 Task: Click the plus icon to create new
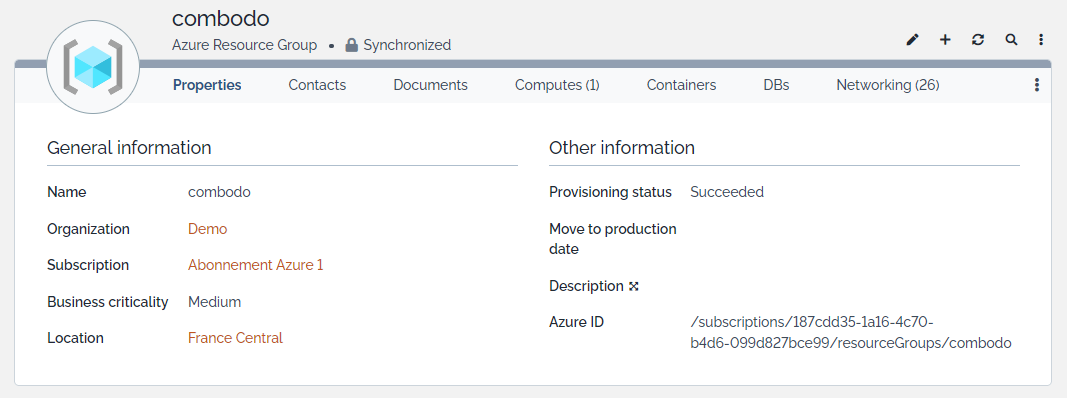click(945, 40)
